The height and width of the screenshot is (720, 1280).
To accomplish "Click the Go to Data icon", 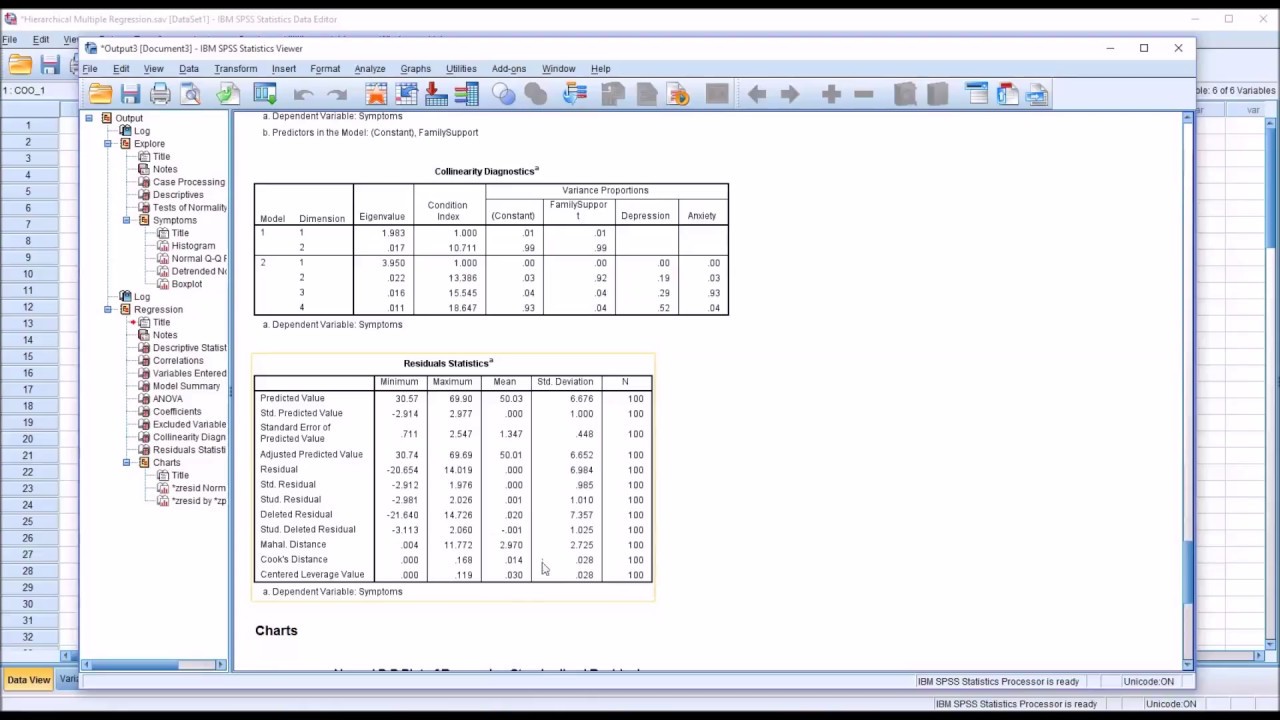I will tap(376, 94).
